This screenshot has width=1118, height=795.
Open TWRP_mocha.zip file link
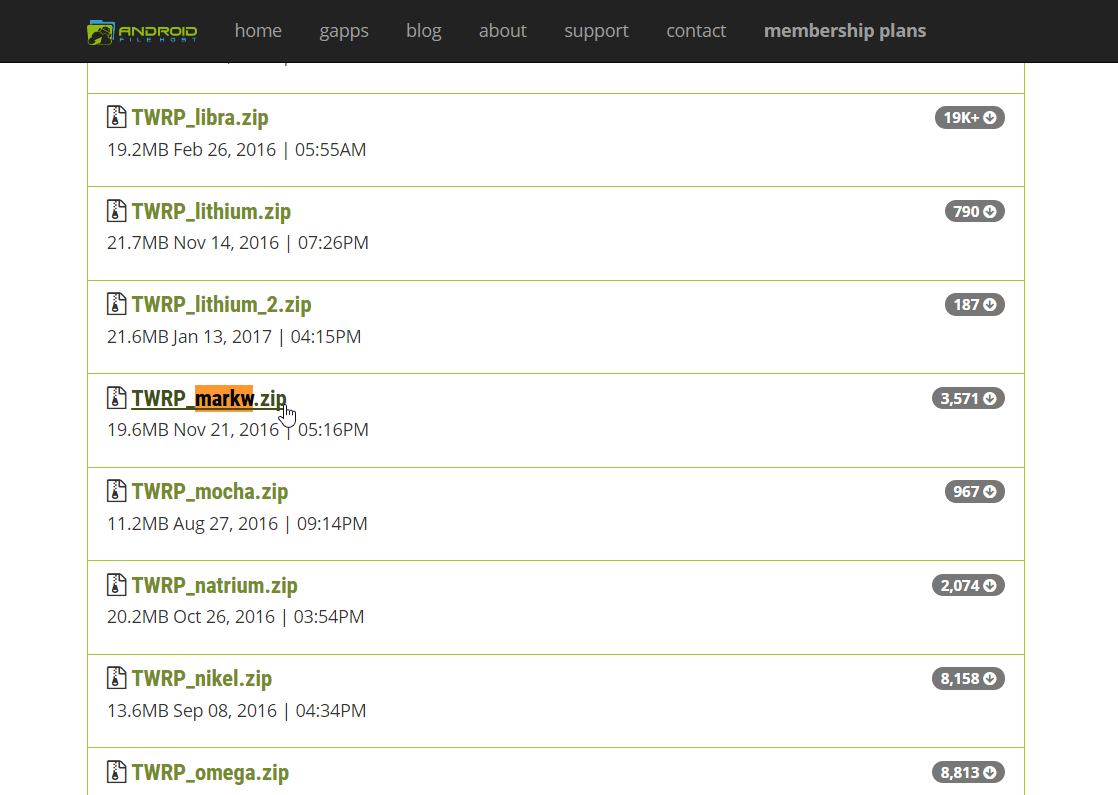coord(210,492)
